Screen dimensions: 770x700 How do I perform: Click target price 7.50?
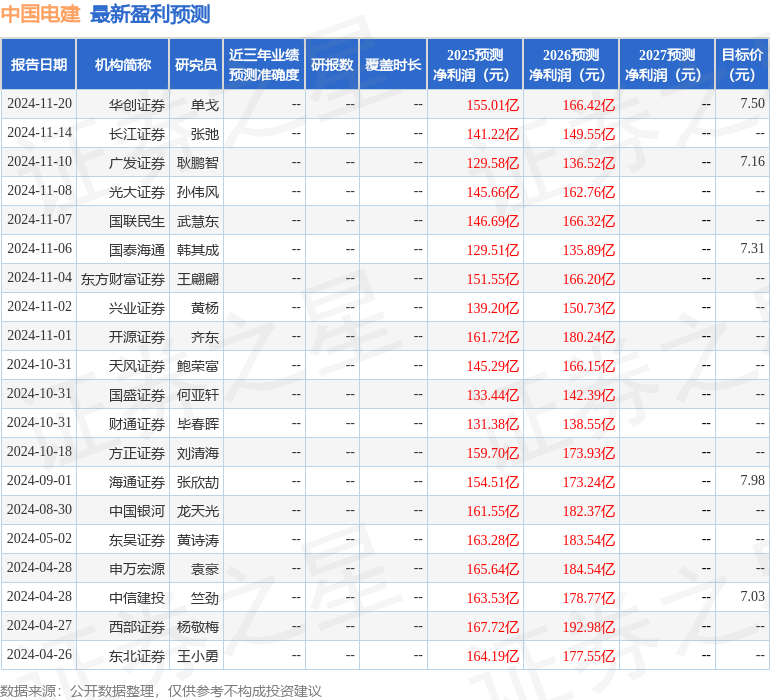[752, 104]
